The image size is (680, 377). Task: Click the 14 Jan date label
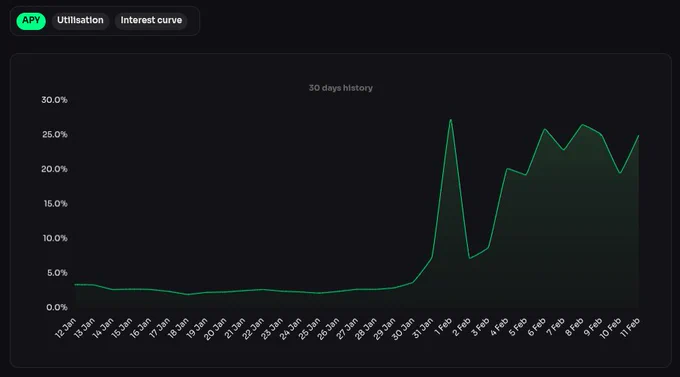103,328
